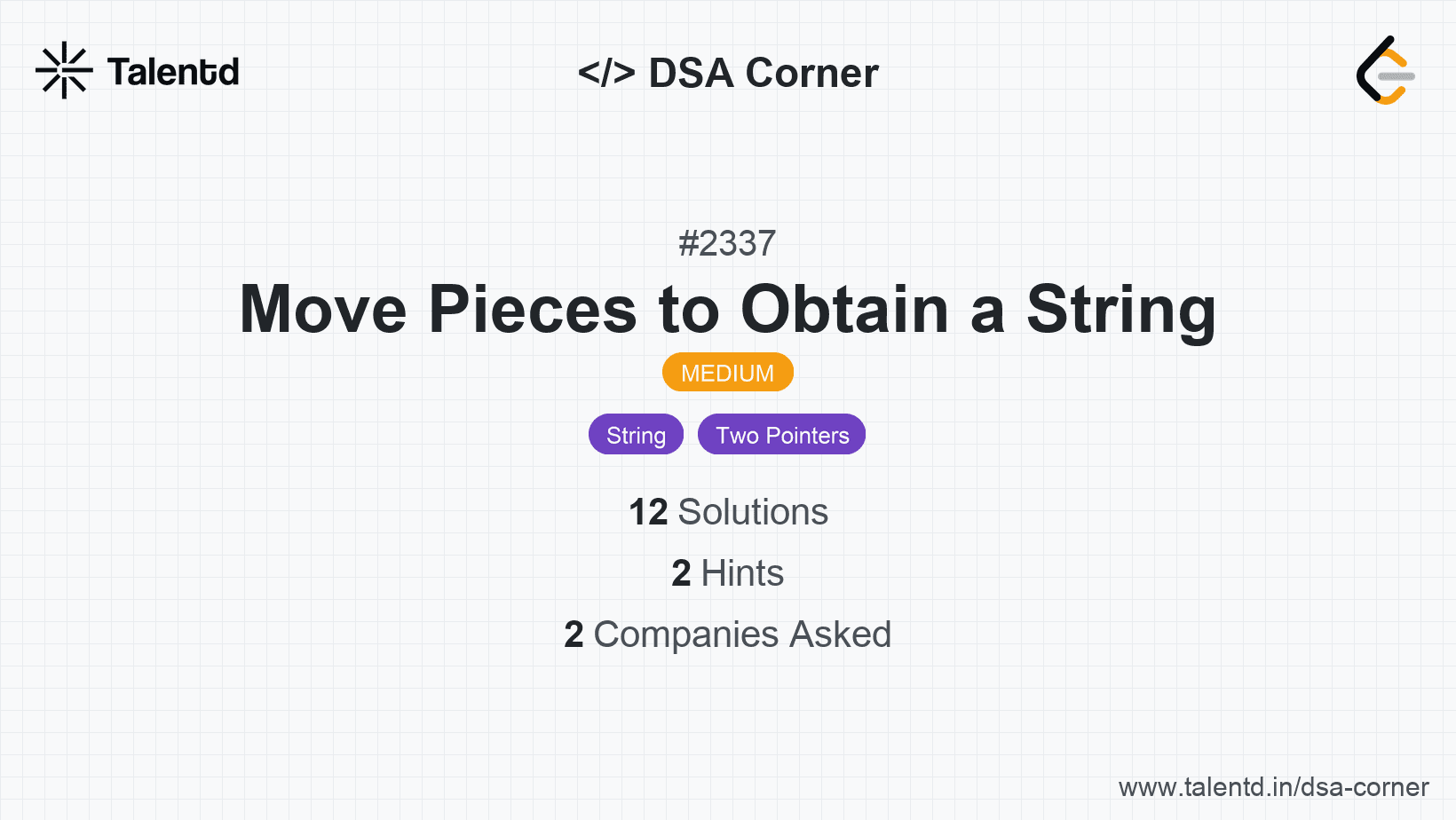Click the </> code bracket symbol
This screenshot has height=820, width=1456.
pyautogui.click(x=606, y=73)
